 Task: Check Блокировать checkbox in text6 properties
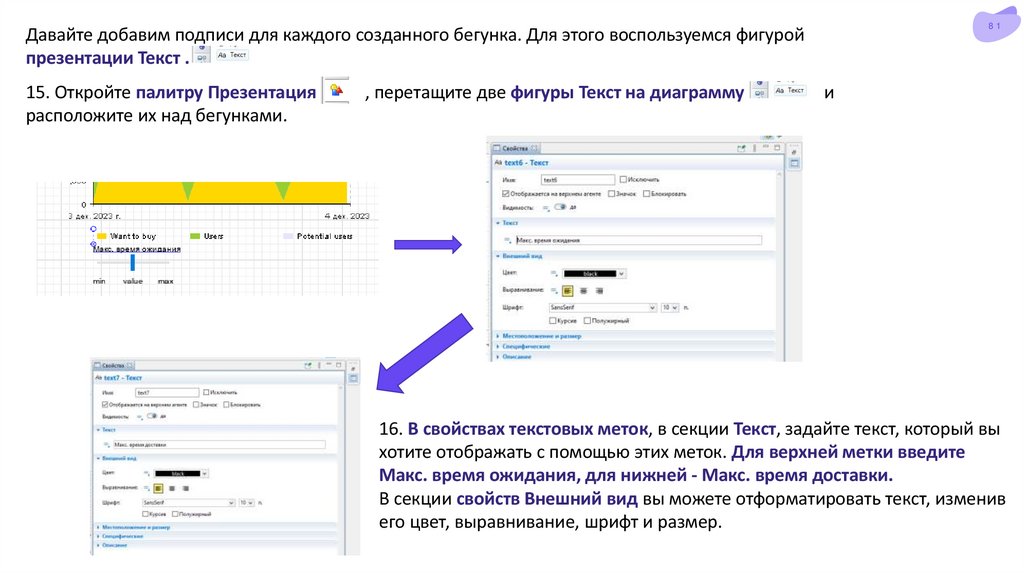647,194
